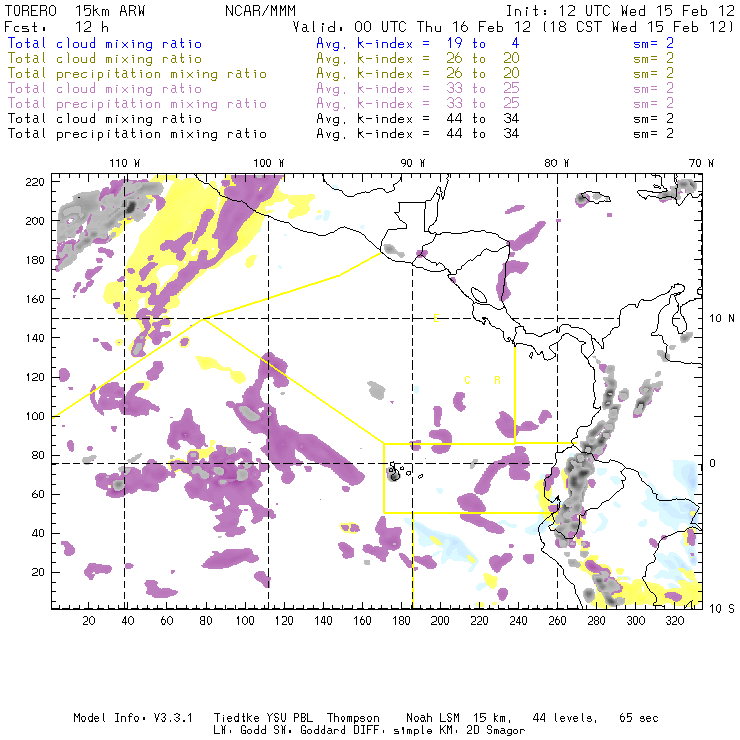Viewport: 740px width, 740px height.
Task: Select the 90 W longitude label
Action: pos(413,162)
